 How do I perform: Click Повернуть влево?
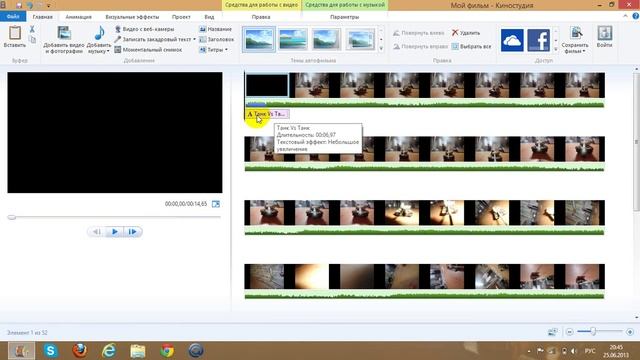click(x=418, y=33)
